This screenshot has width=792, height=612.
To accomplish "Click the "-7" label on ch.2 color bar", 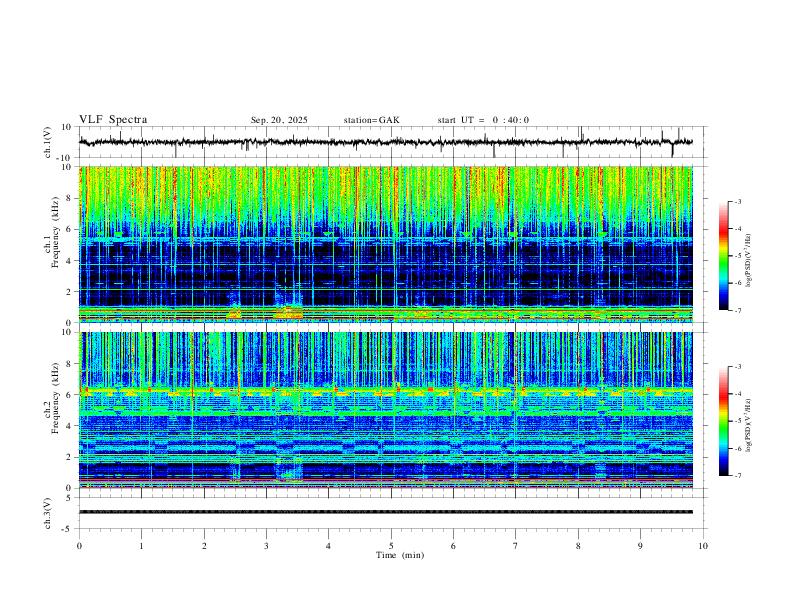I will pos(737,475).
